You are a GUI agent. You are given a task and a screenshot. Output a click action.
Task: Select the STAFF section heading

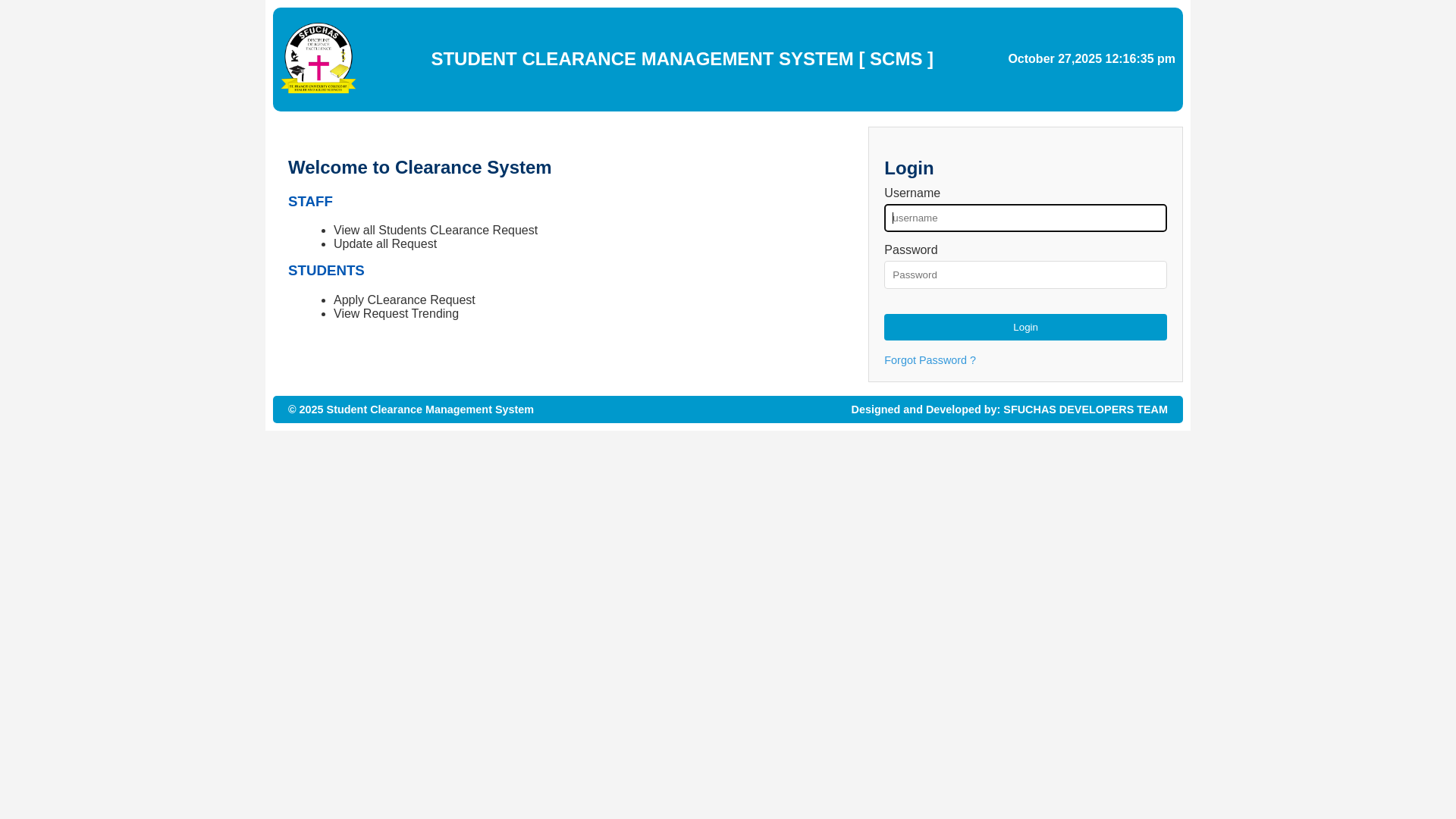click(x=310, y=202)
